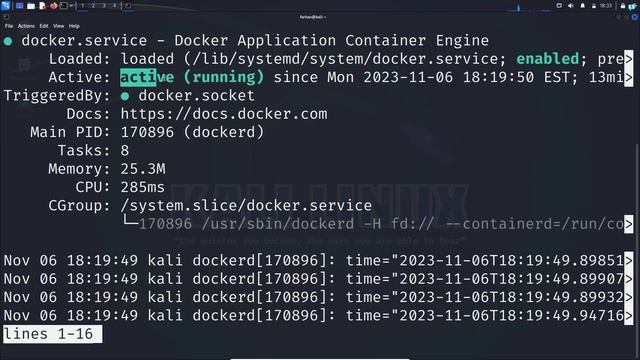The image size is (640, 360).
Task: Open the Kali applications menu icon
Action: (5, 5)
